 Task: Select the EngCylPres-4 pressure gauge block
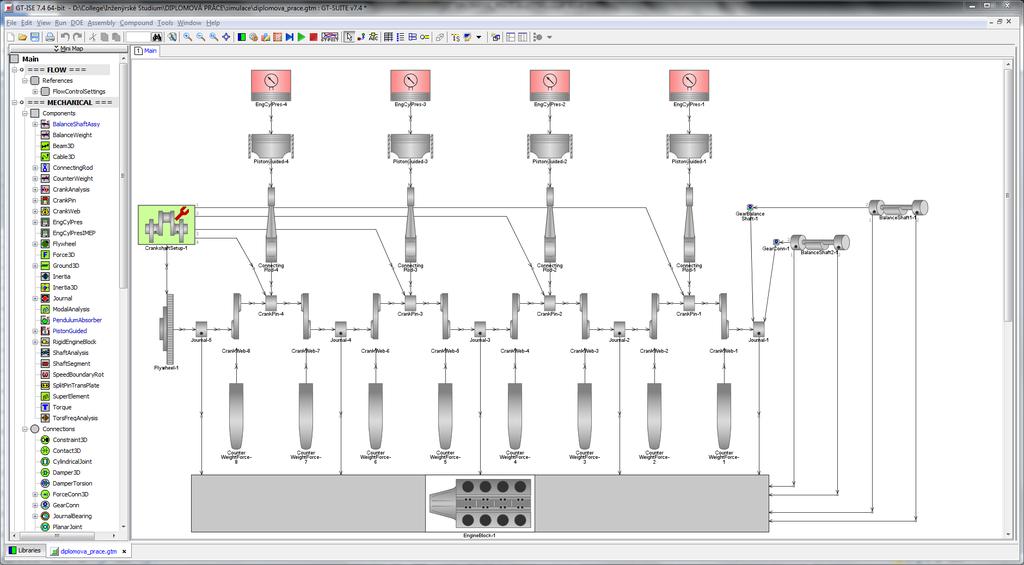[x=271, y=86]
